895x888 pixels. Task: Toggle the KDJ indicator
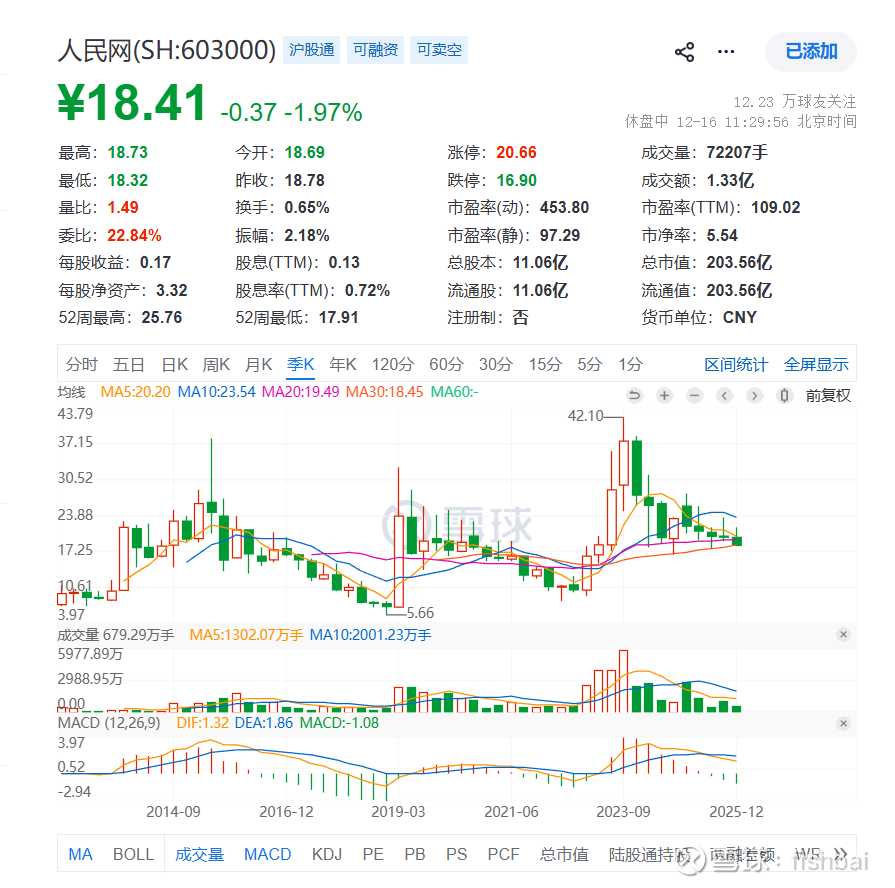[327, 854]
